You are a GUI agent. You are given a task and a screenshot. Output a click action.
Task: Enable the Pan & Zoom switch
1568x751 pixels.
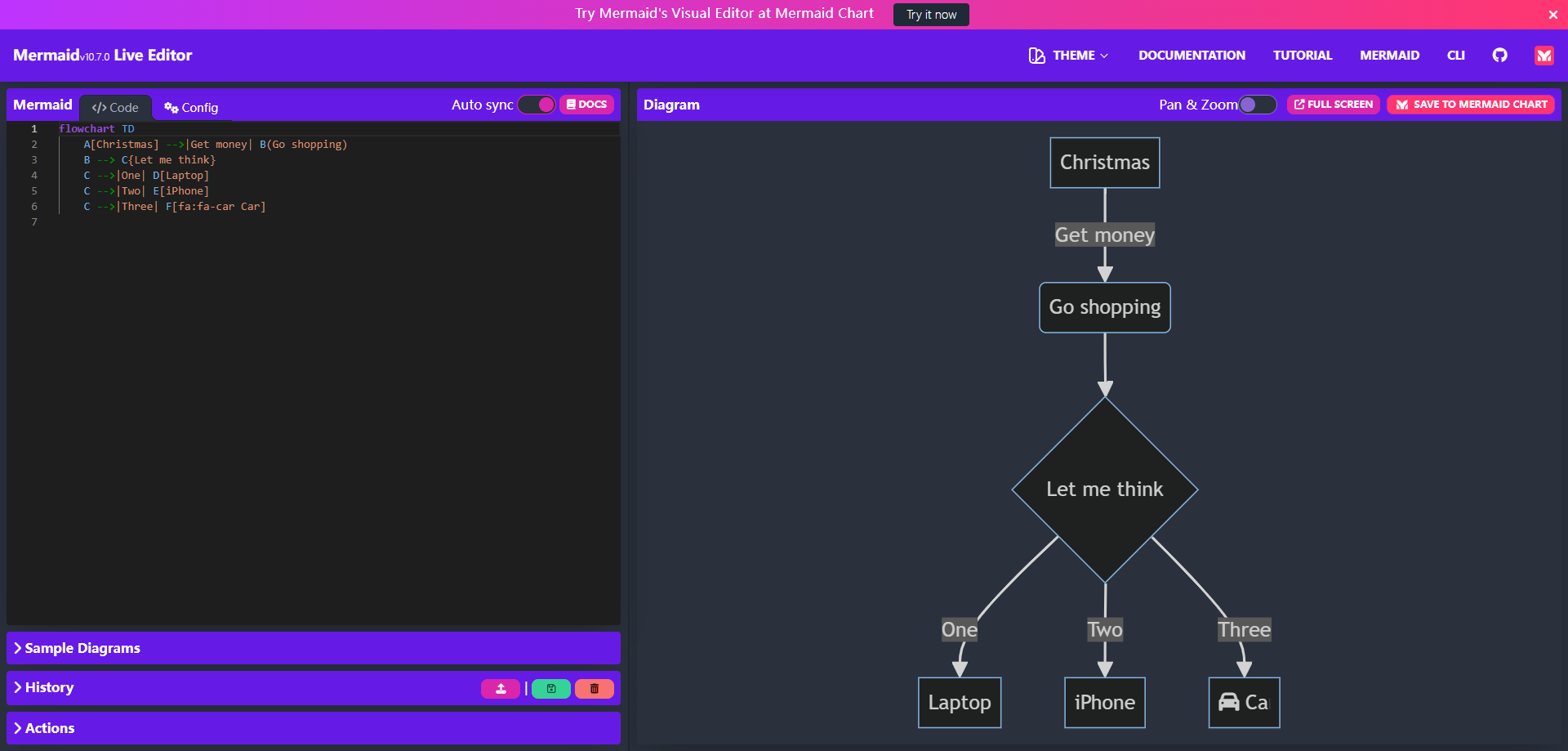pyautogui.click(x=1258, y=105)
